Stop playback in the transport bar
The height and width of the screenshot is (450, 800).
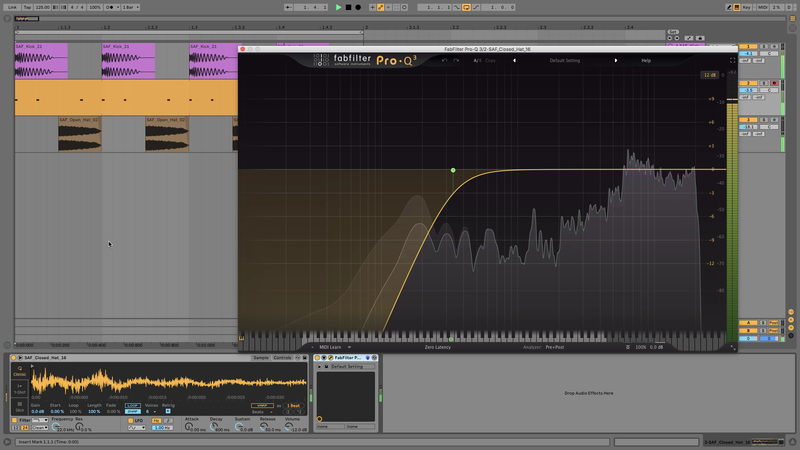pos(348,7)
